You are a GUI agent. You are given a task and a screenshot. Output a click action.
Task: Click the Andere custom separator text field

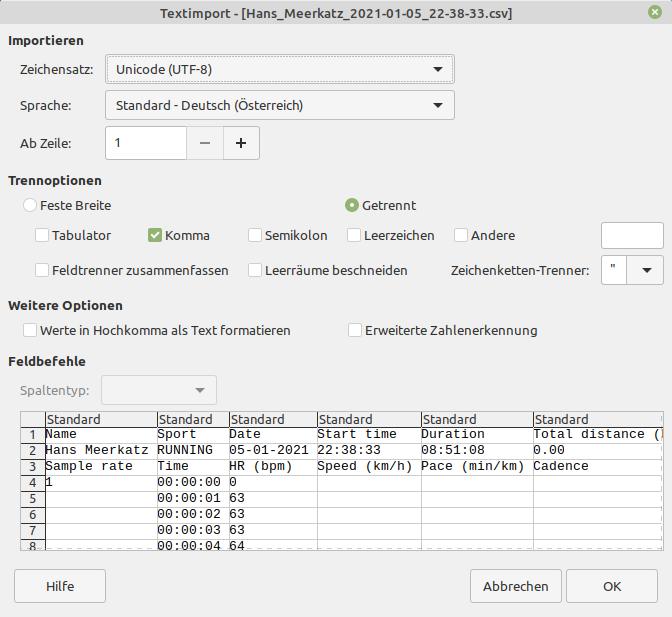(632, 235)
